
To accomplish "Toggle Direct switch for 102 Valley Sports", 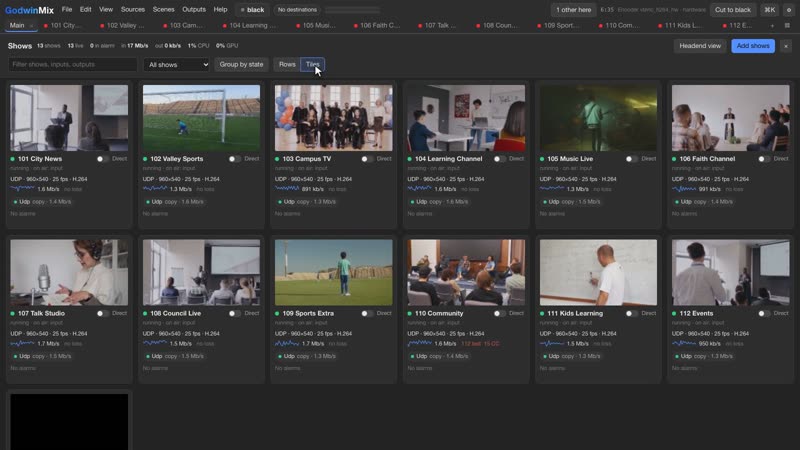I will coord(235,159).
